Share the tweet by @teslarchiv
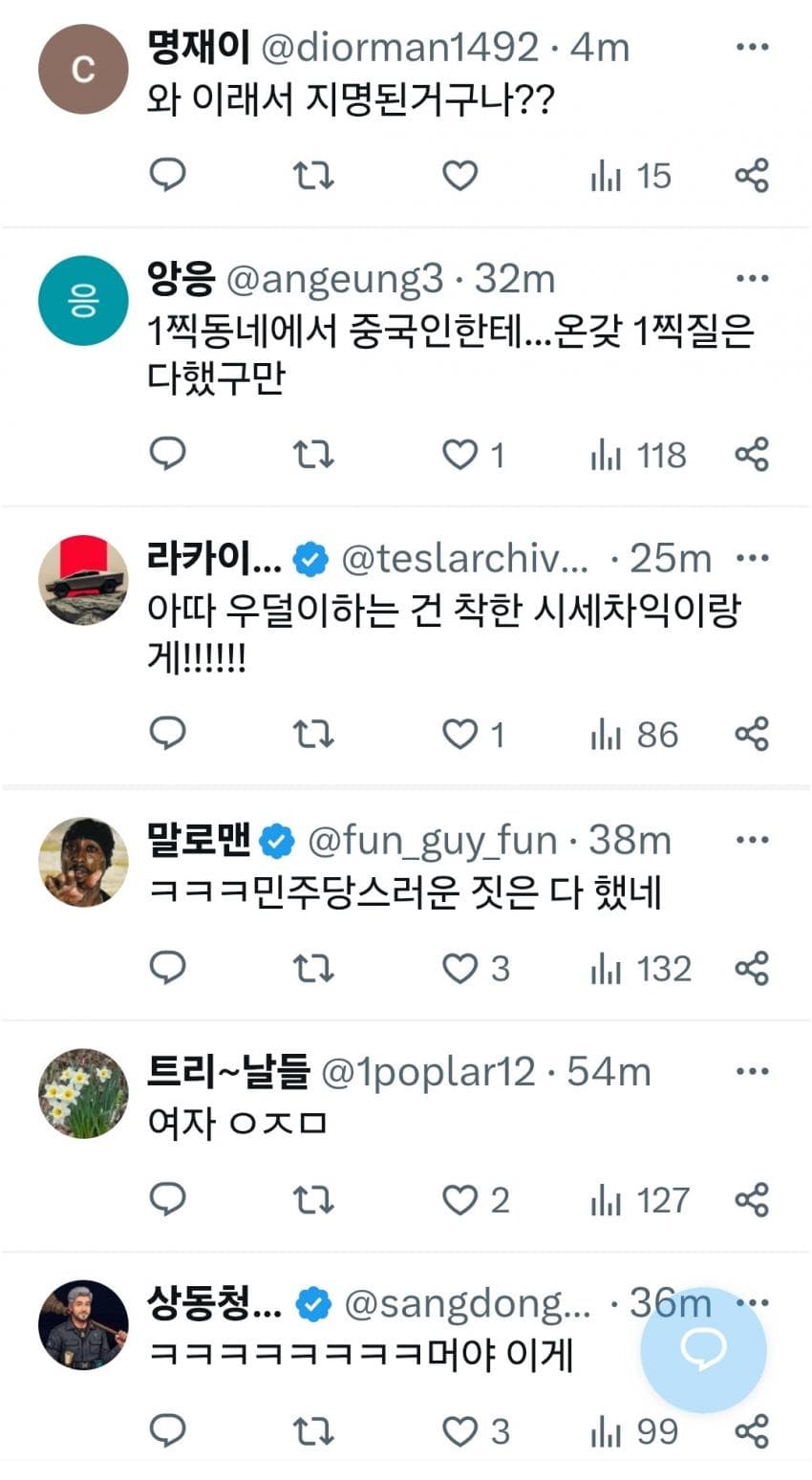This screenshot has height=1480, width=812. coord(752,734)
